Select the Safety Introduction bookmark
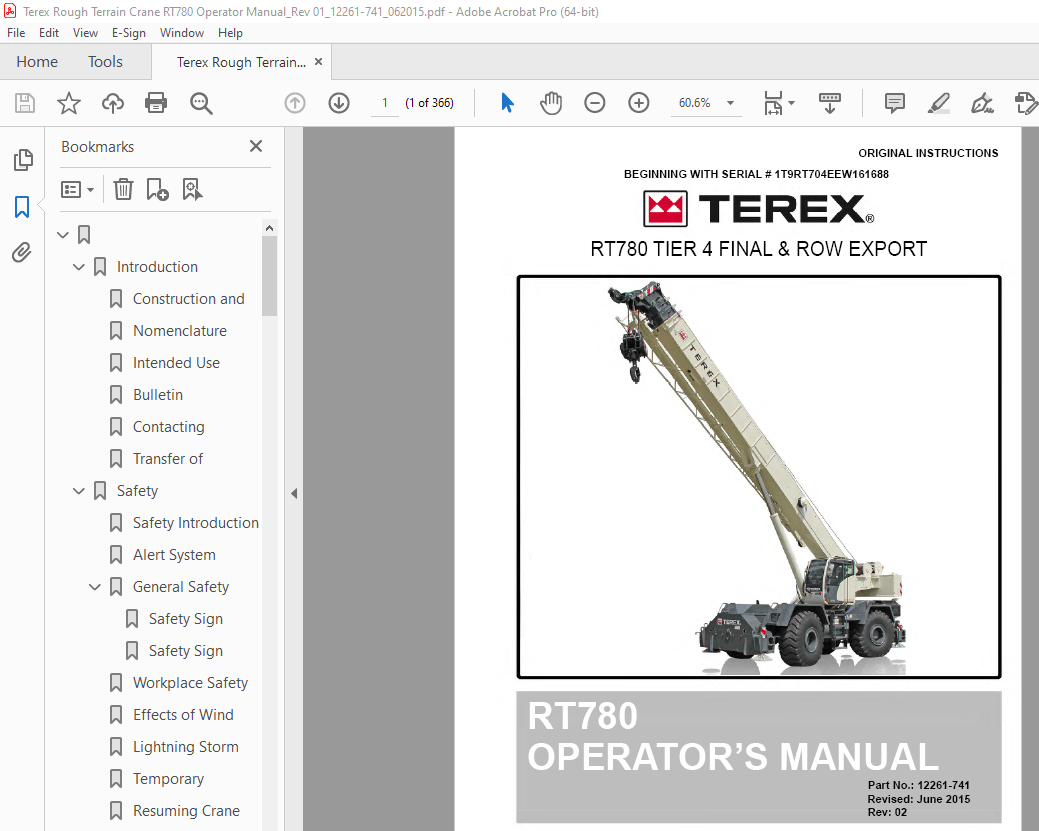This screenshot has width=1039, height=831. point(196,522)
